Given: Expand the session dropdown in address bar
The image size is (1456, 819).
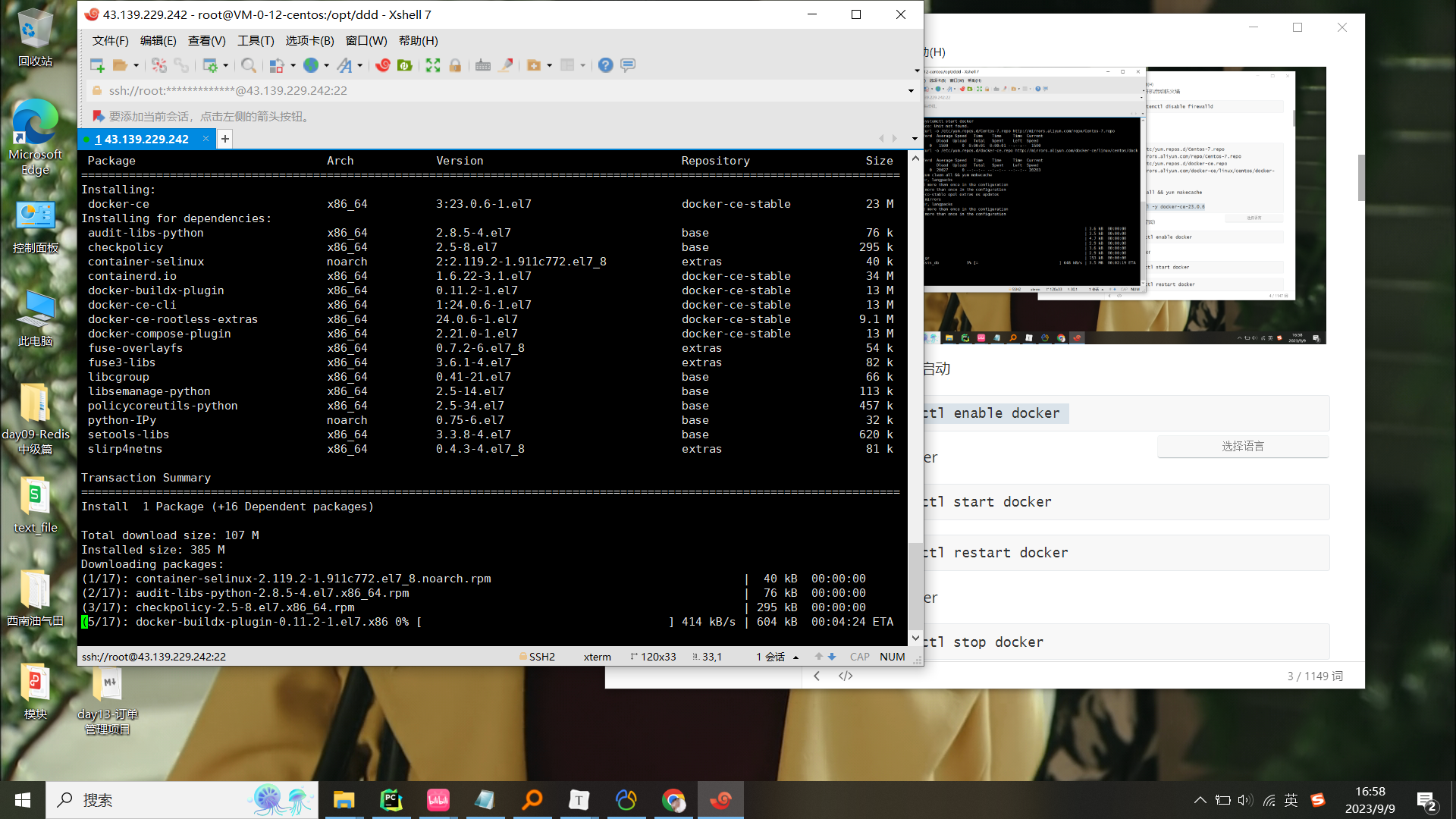Looking at the screenshot, I should click(911, 91).
